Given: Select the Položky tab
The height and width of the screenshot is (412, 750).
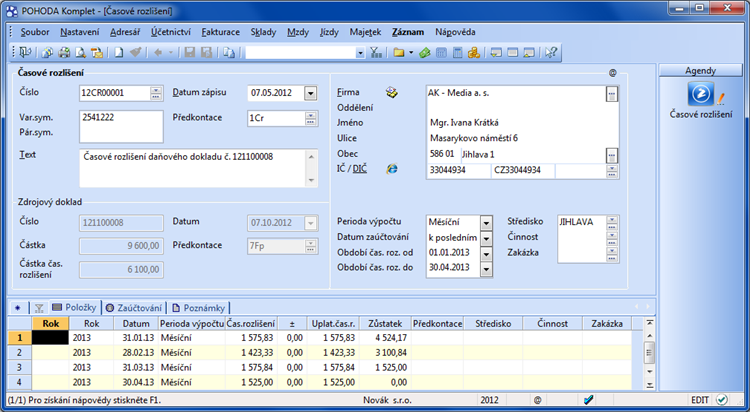Looking at the screenshot, I should 74,307.
